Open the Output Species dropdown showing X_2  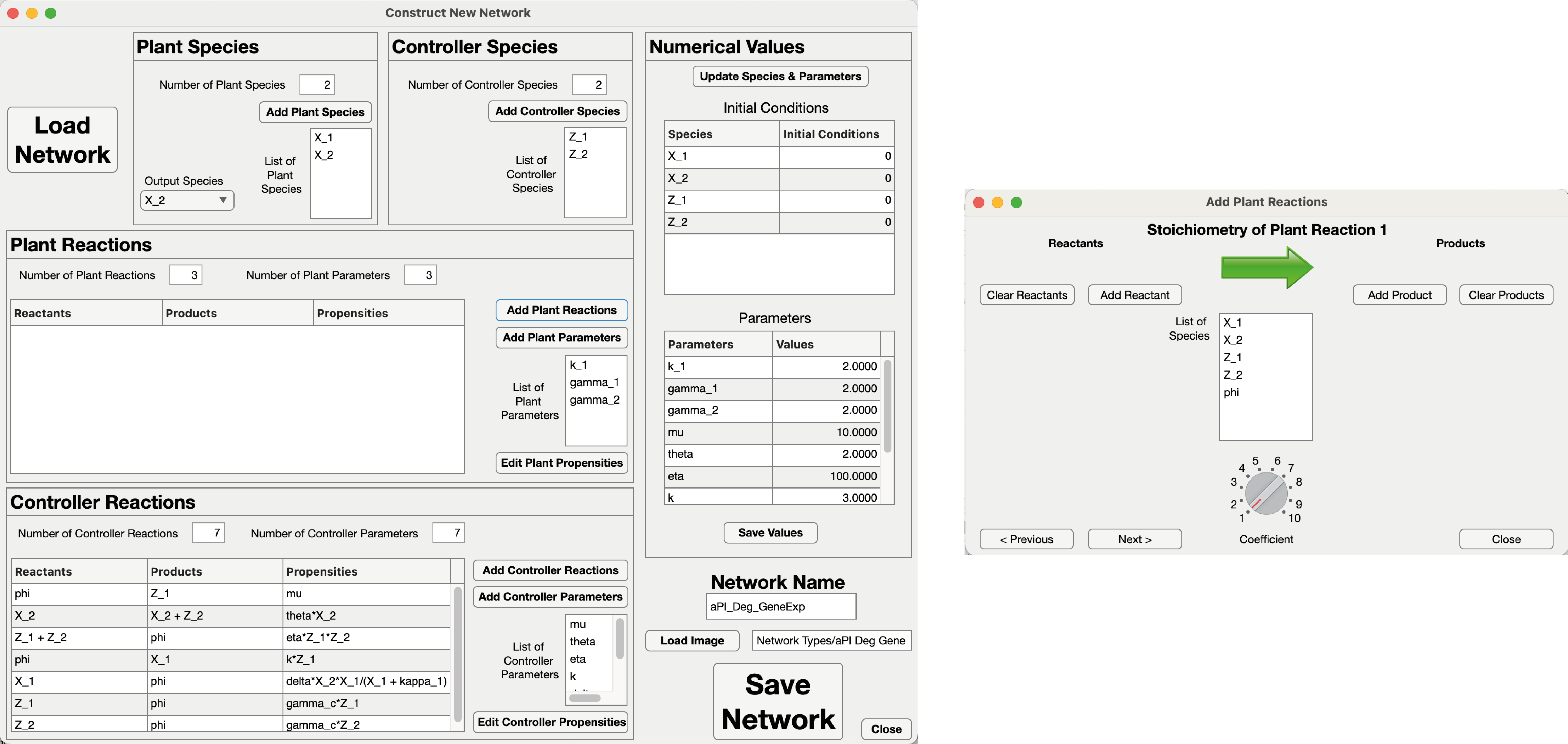(187, 200)
